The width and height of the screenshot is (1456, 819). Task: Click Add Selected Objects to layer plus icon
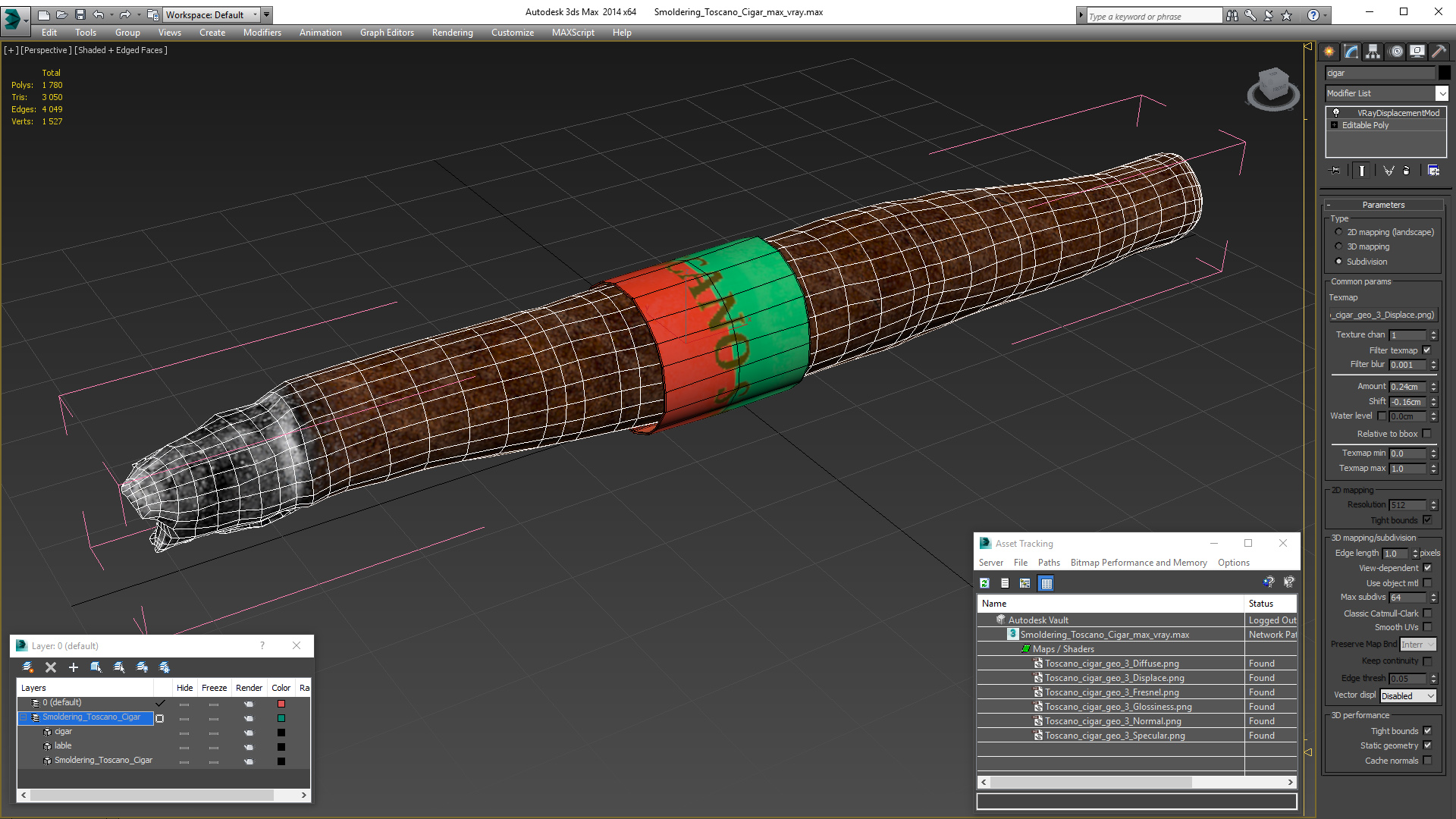tap(74, 667)
